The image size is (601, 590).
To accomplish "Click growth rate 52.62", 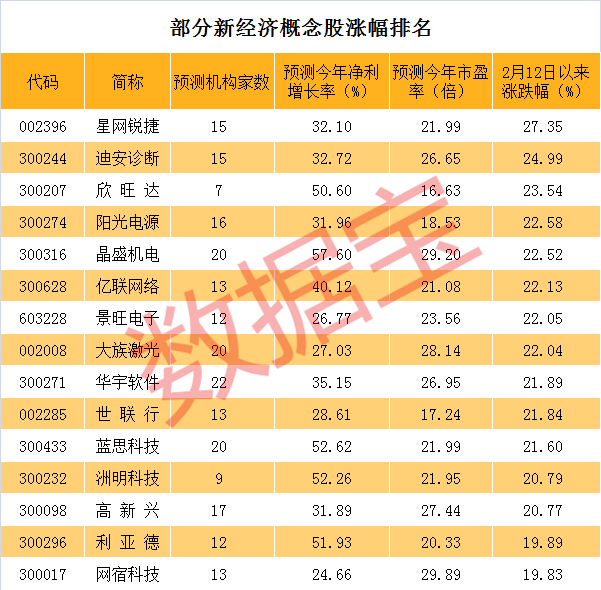I will (x=332, y=447).
